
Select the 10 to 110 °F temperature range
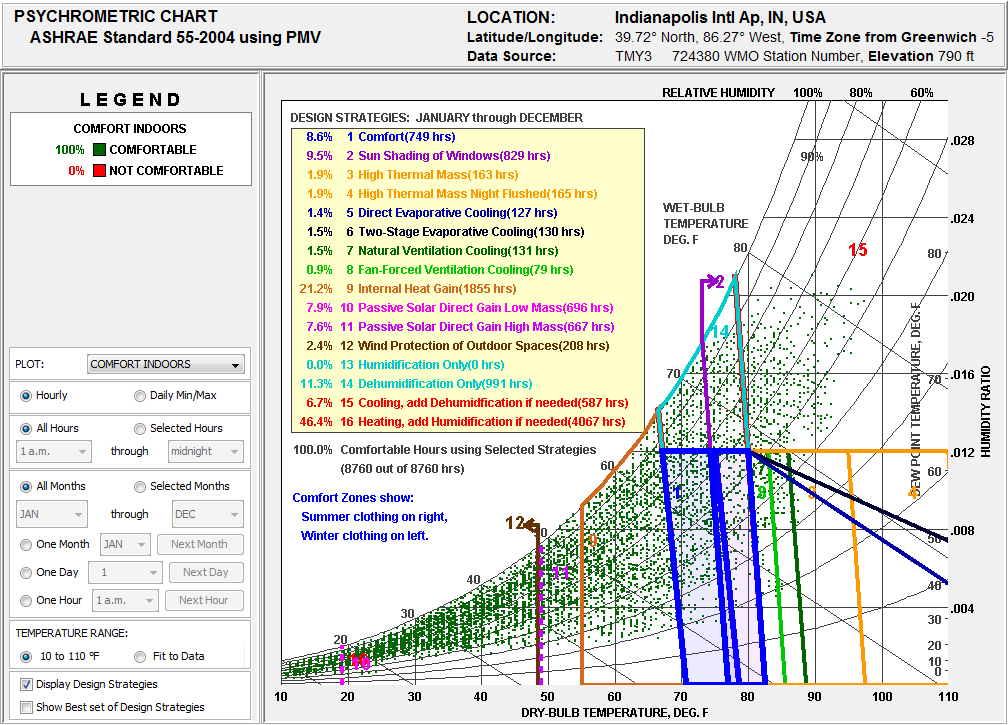(x=26, y=657)
